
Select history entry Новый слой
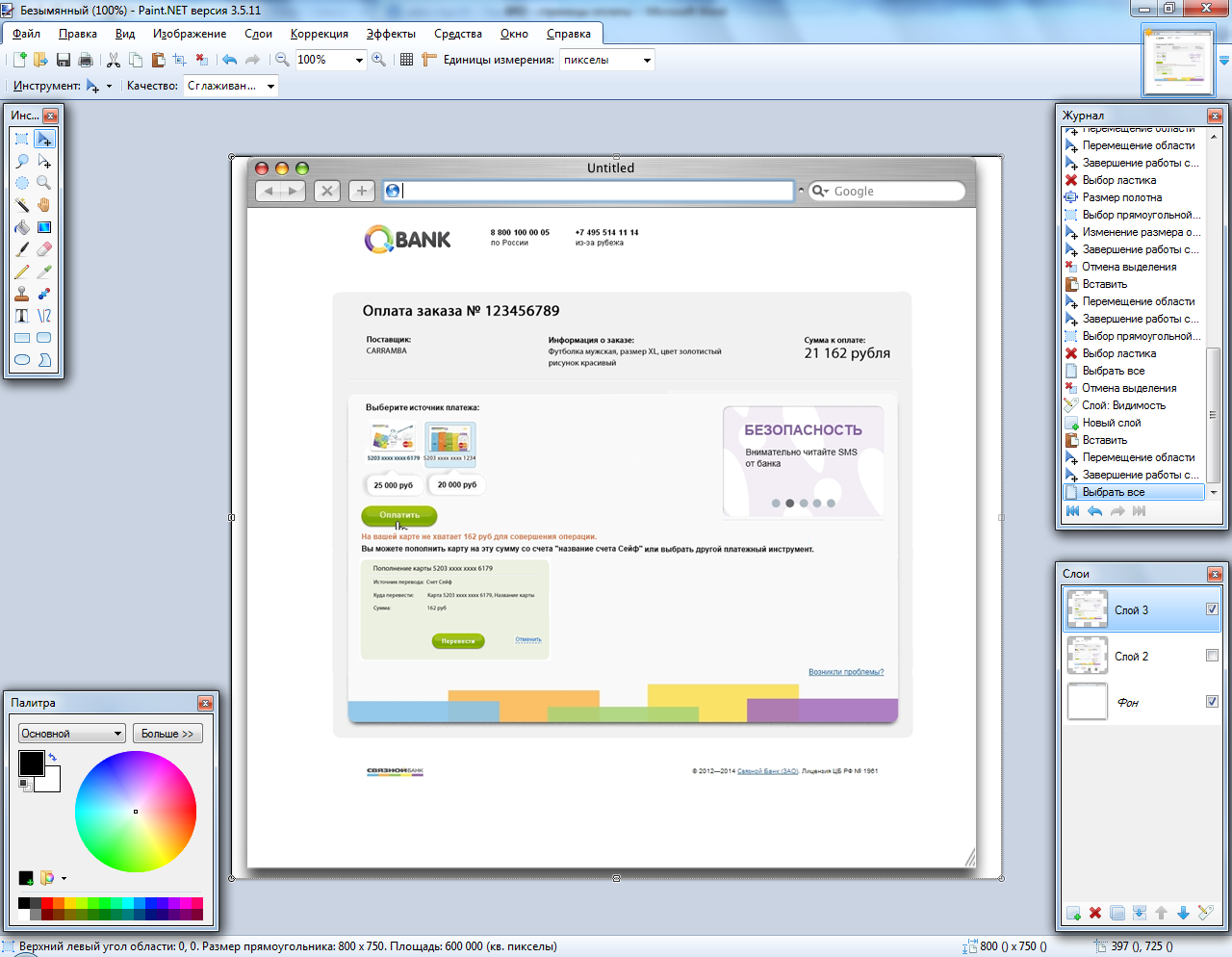coord(1112,423)
